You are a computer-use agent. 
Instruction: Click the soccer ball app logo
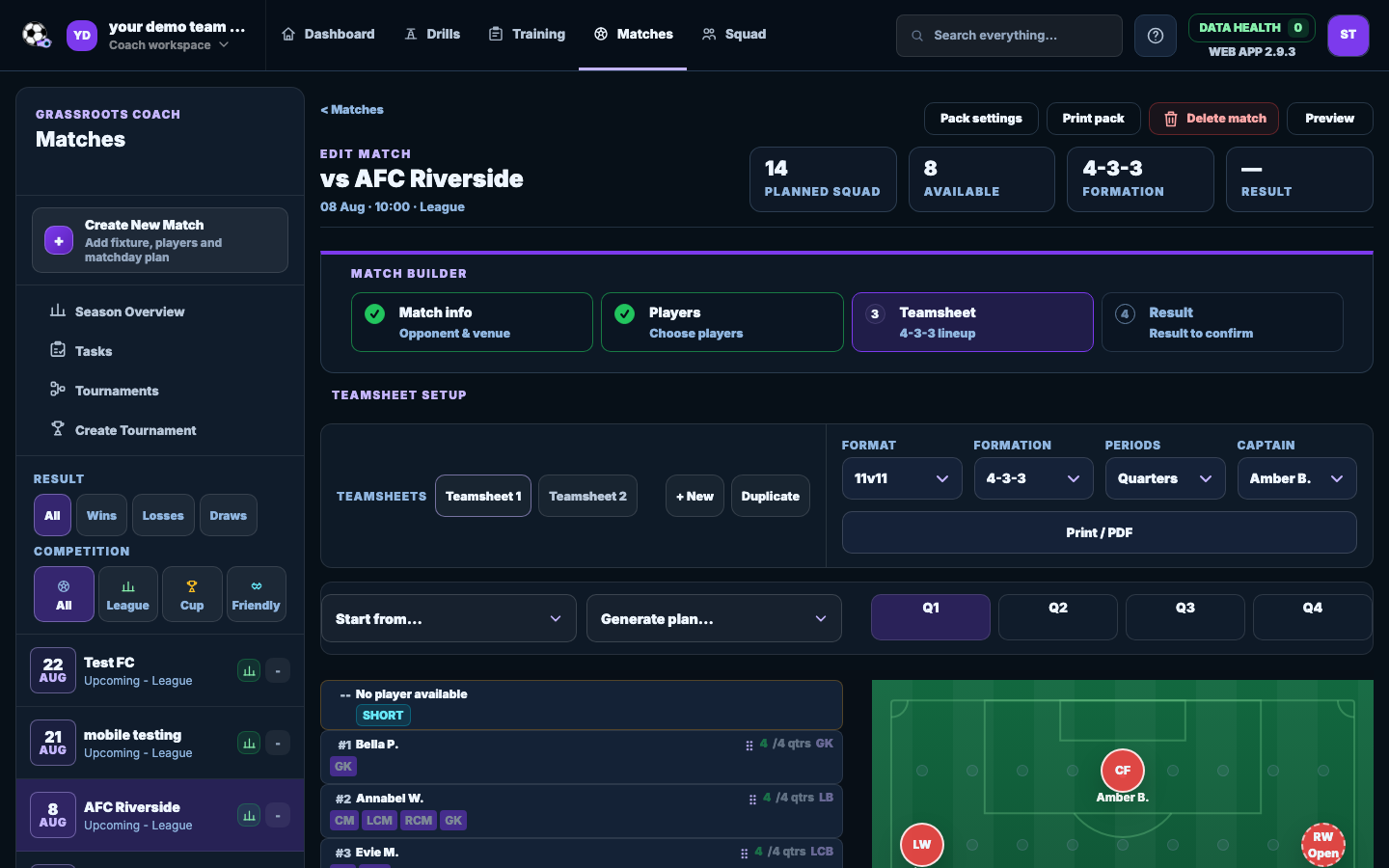(36, 36)
